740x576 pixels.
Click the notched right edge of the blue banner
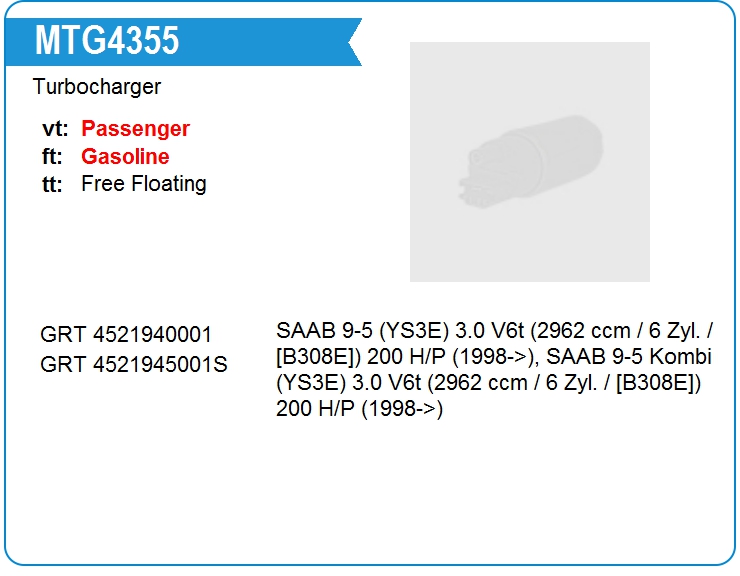[352, 42]
